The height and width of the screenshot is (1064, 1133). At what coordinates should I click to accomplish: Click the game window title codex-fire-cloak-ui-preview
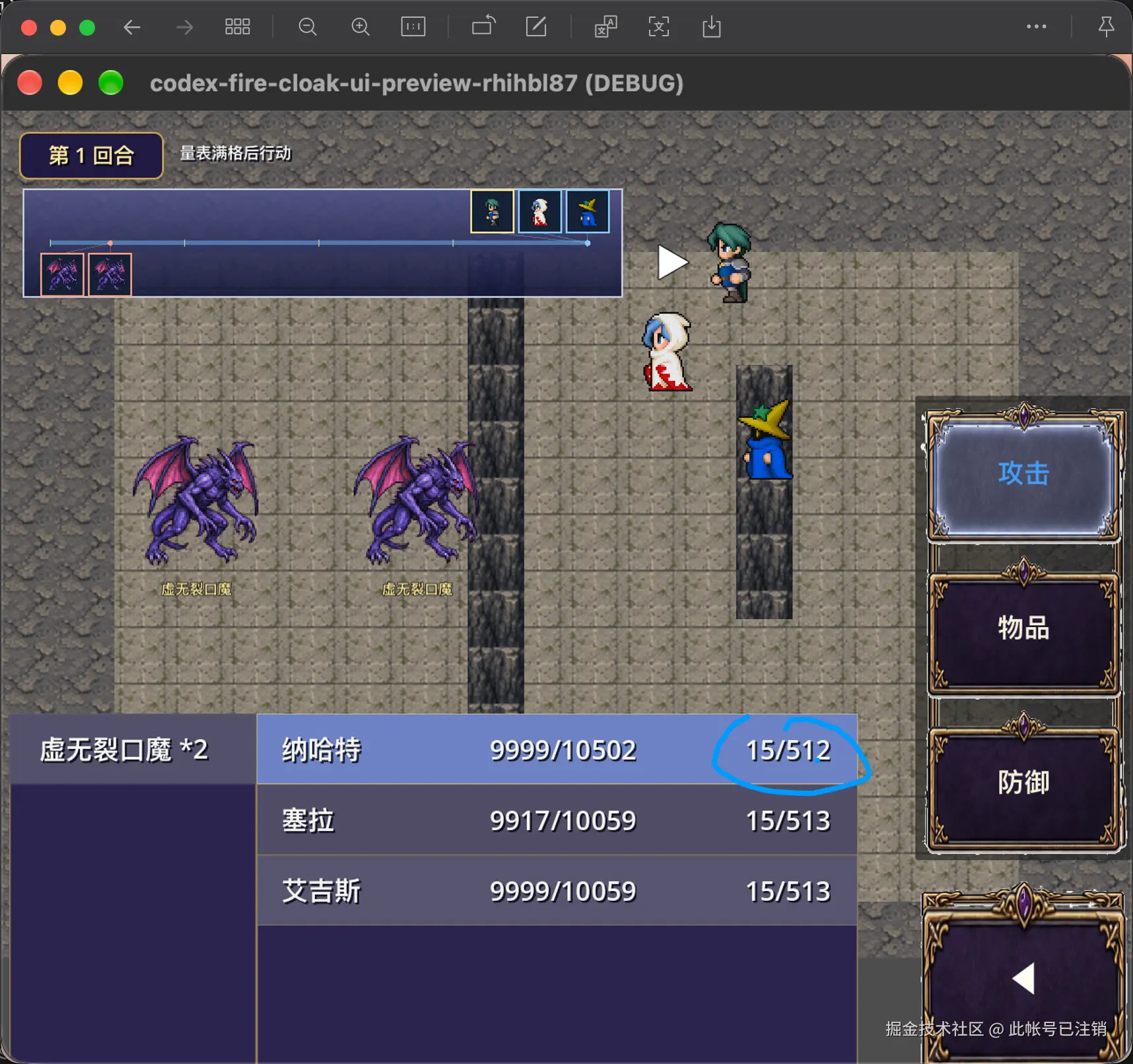(417, 84)
